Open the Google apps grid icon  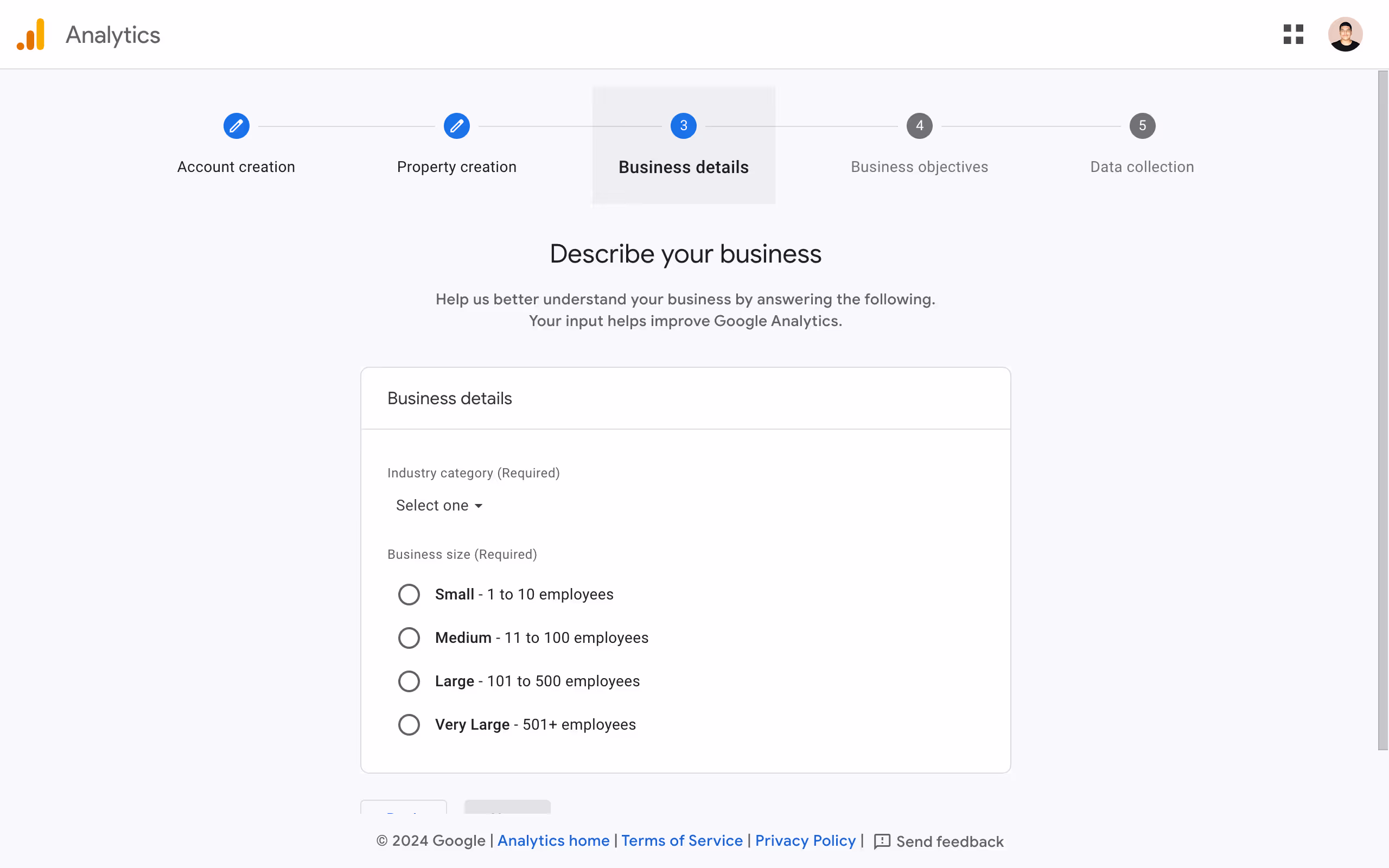point(1293,34)
